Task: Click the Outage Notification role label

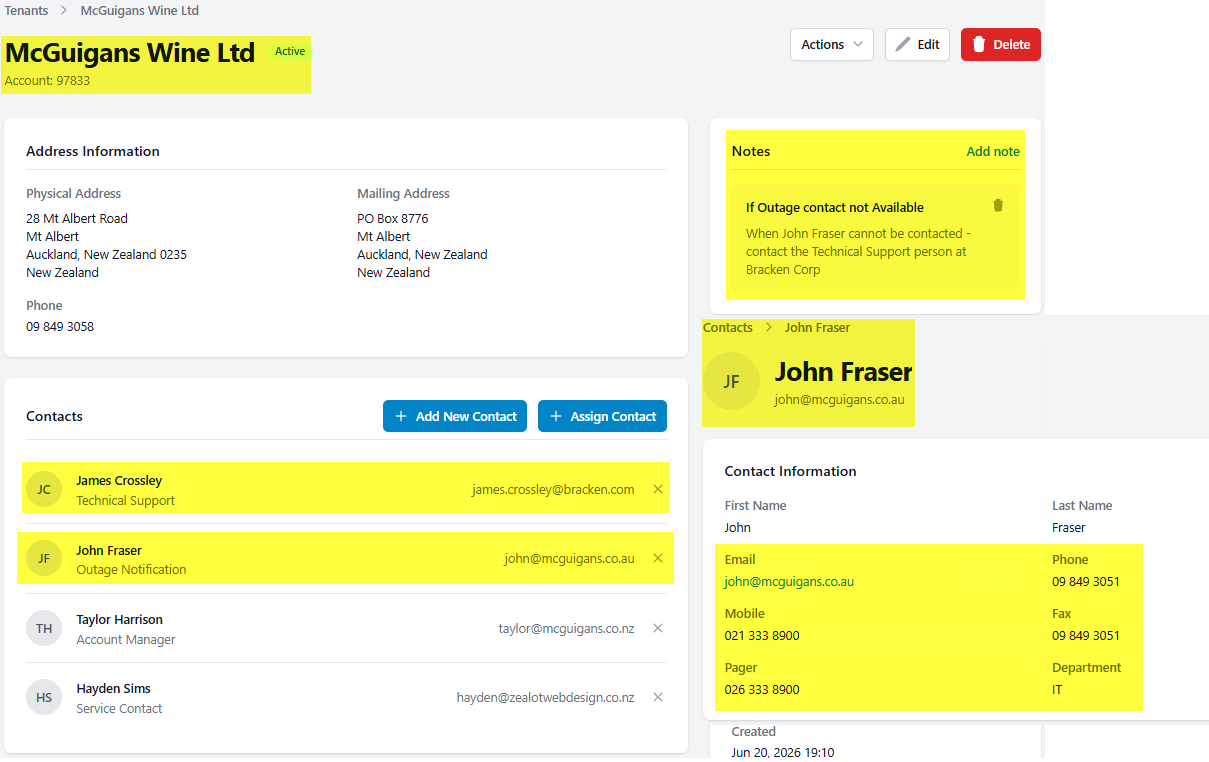Action: [131, 569]
